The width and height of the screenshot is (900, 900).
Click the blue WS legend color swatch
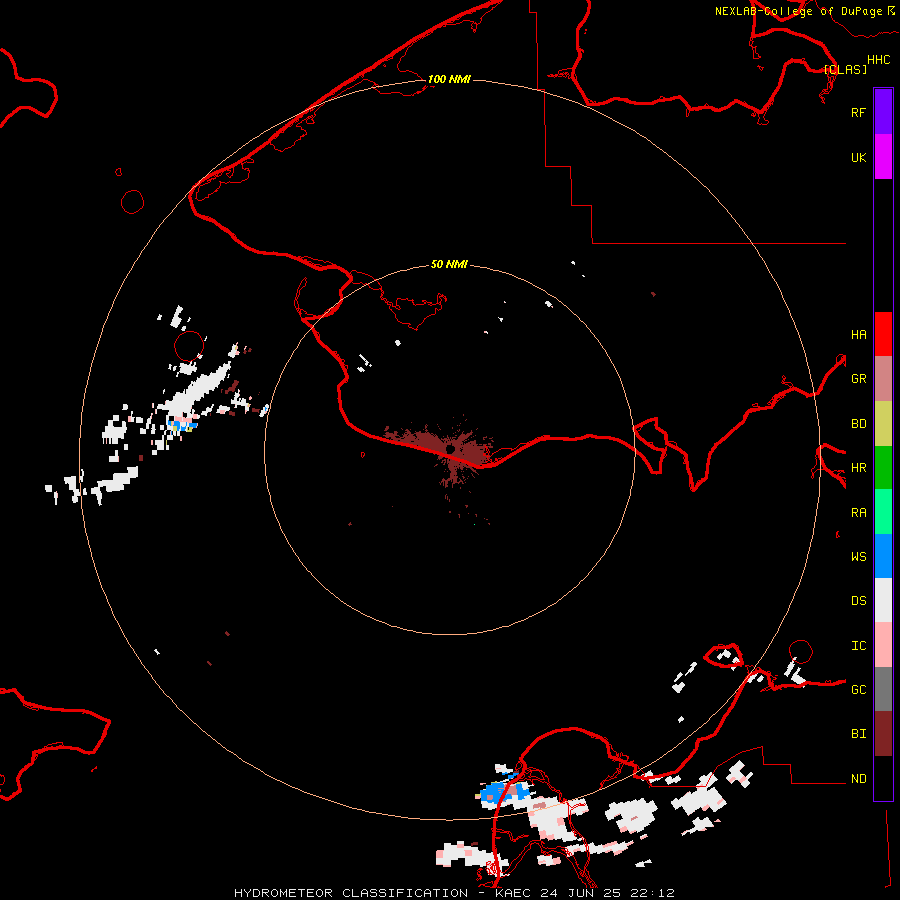point(883,556)
